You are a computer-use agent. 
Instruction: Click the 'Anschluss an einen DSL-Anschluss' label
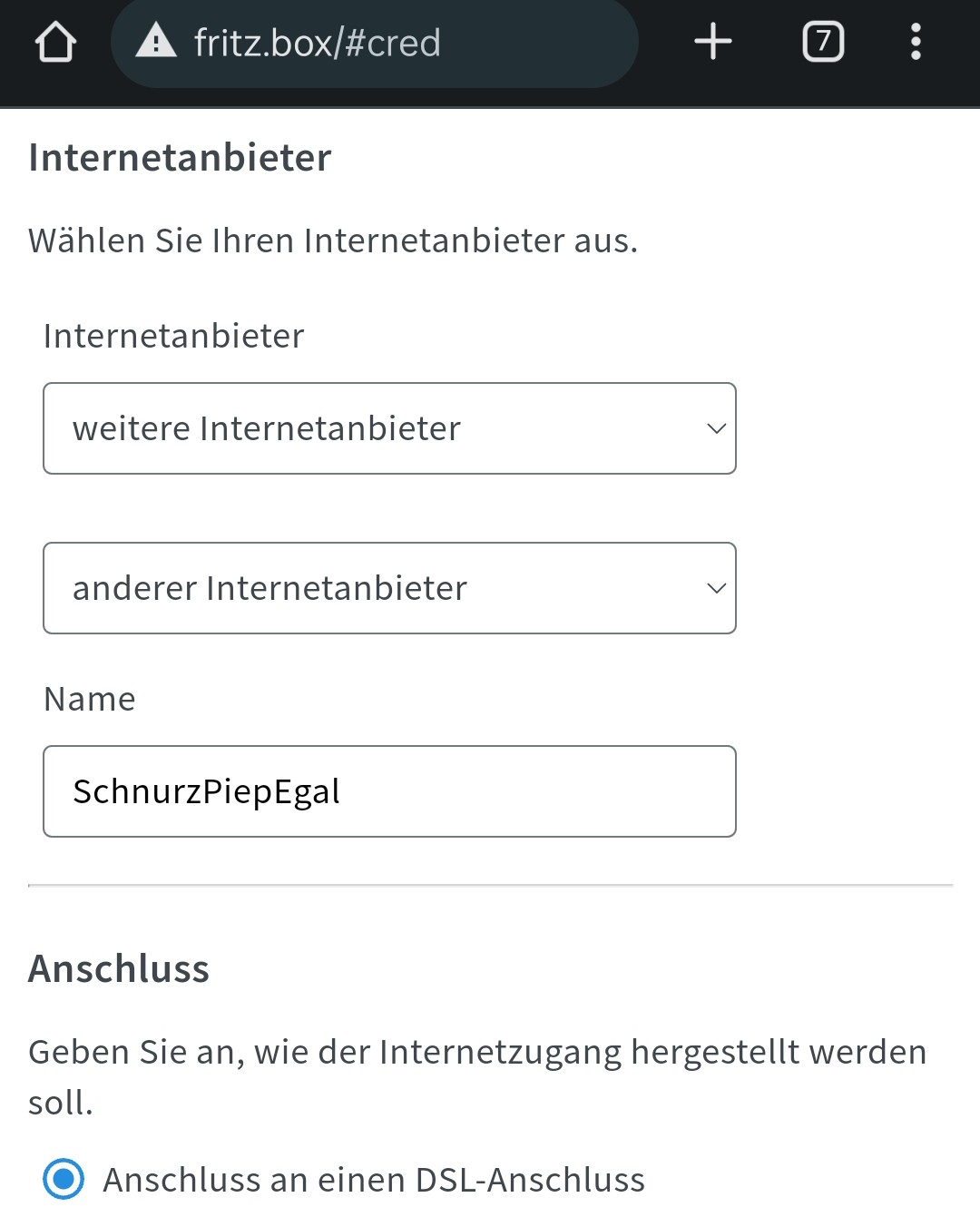(374, 1180)
